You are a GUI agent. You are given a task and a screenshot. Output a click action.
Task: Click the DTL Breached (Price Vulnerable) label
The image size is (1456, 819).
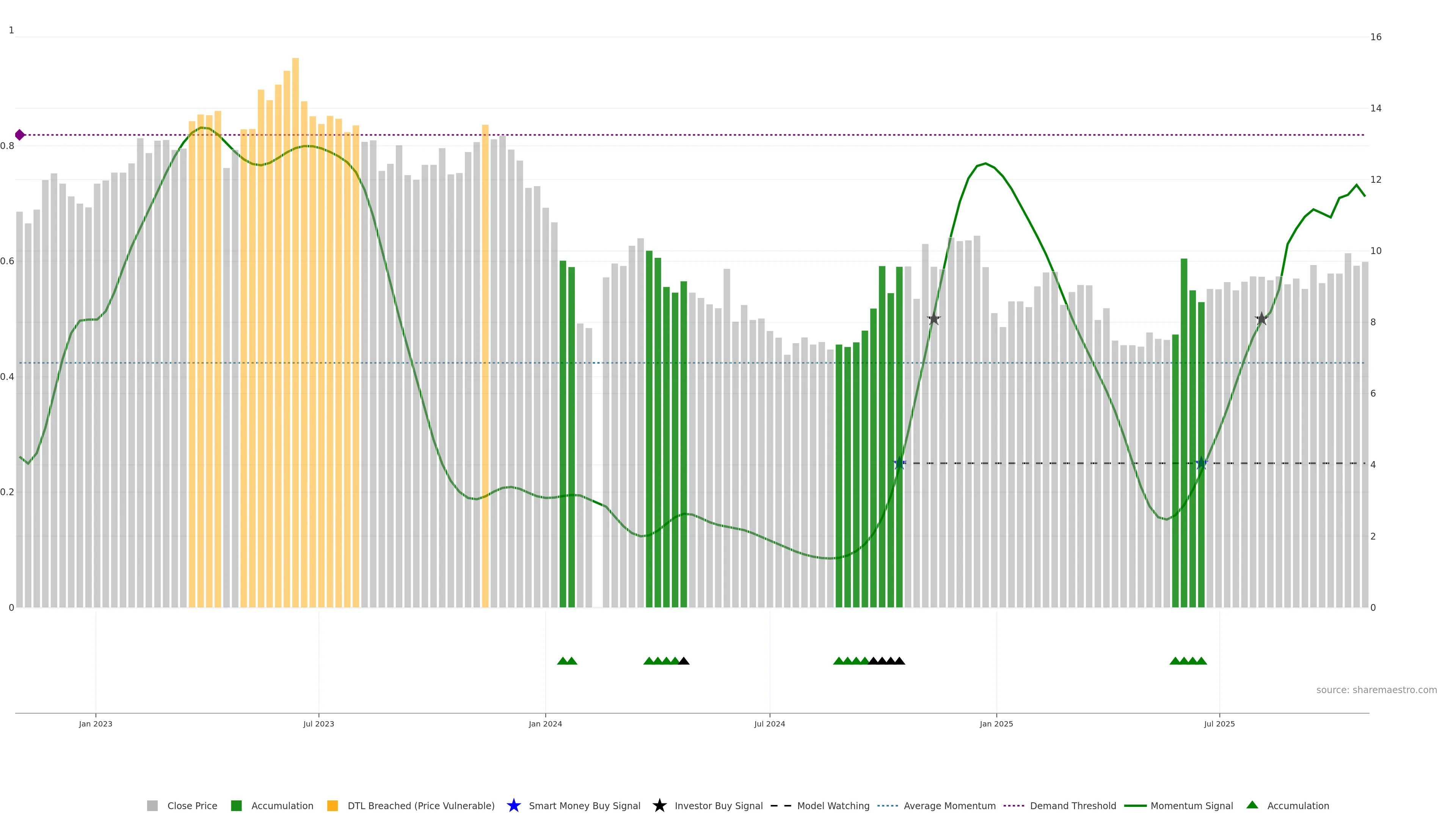coord(420,805)
